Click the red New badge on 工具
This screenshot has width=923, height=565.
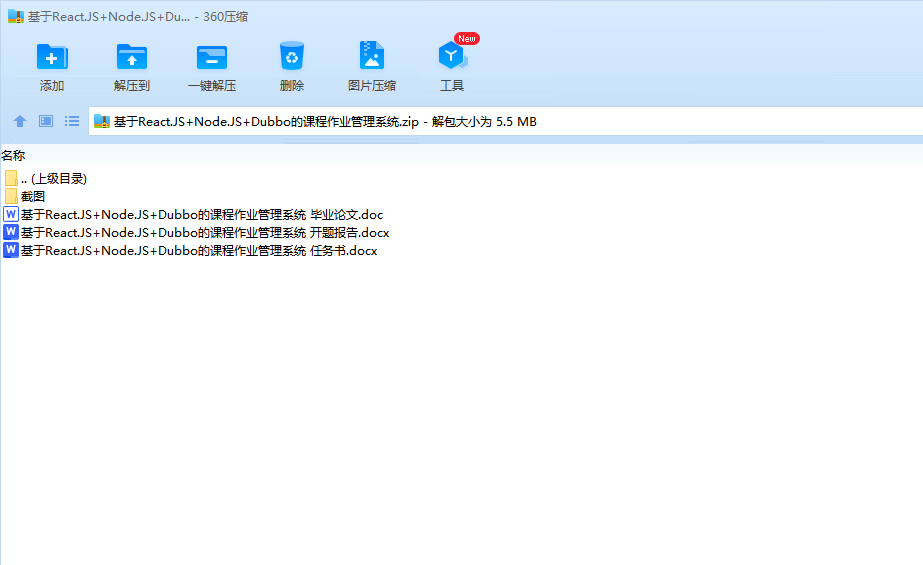coord(467,39)
